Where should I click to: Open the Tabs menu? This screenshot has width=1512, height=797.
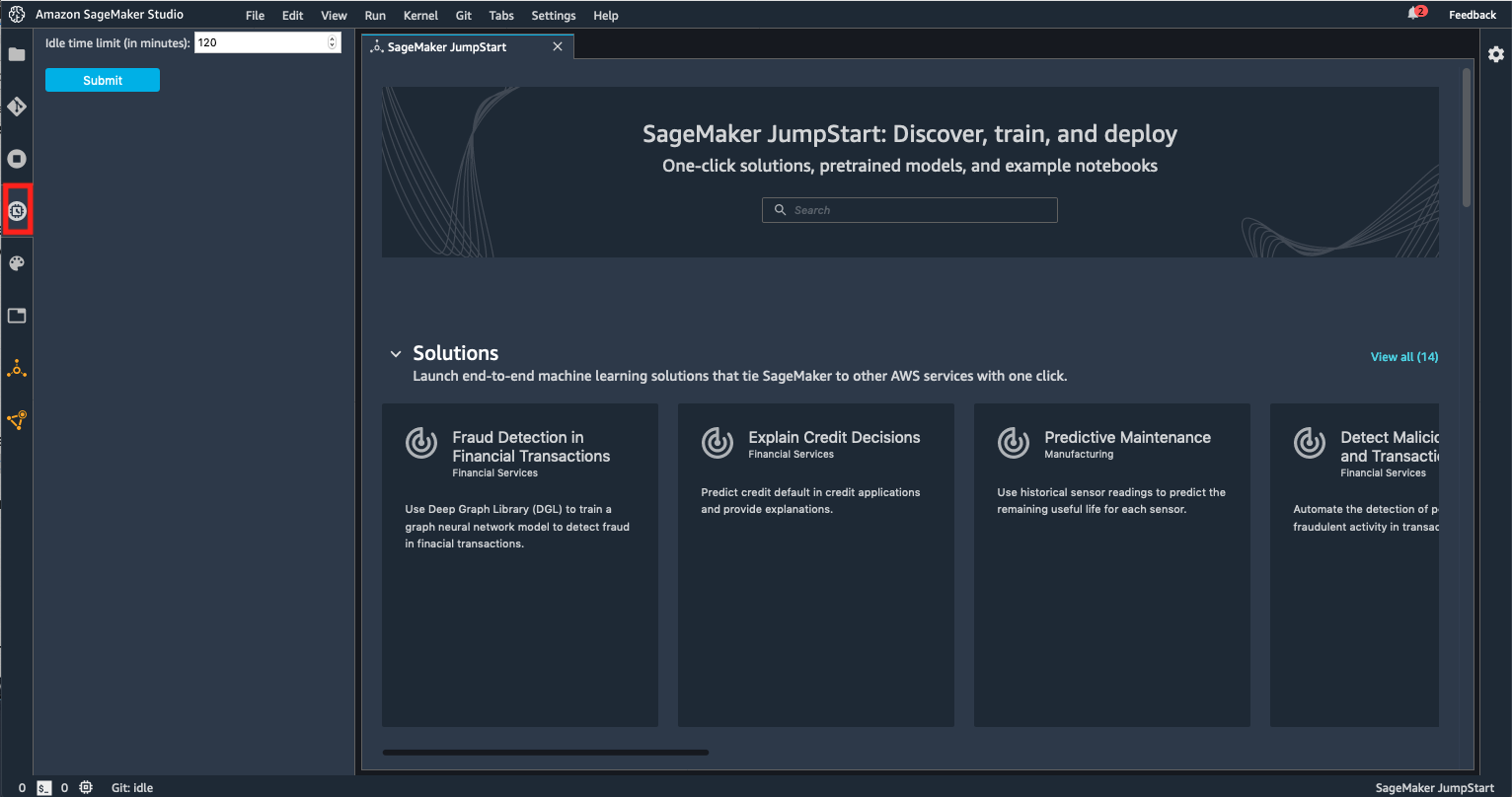[x=501, y=16]
